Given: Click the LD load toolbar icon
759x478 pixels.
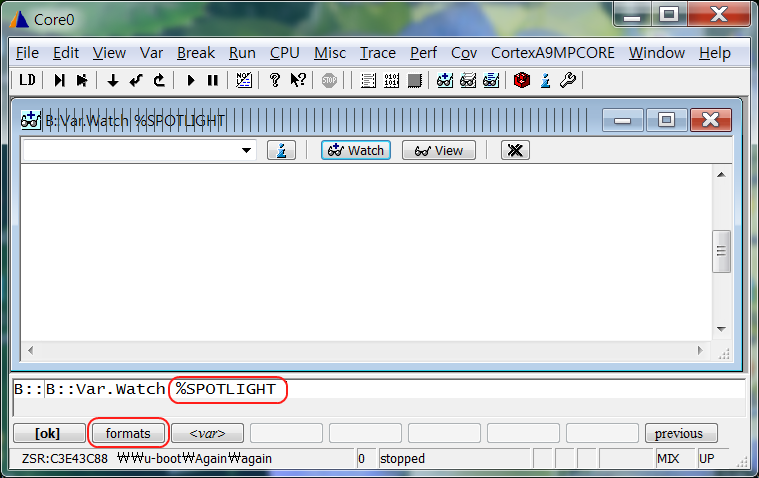Looking at the screenshot, I should coord(28,80).
